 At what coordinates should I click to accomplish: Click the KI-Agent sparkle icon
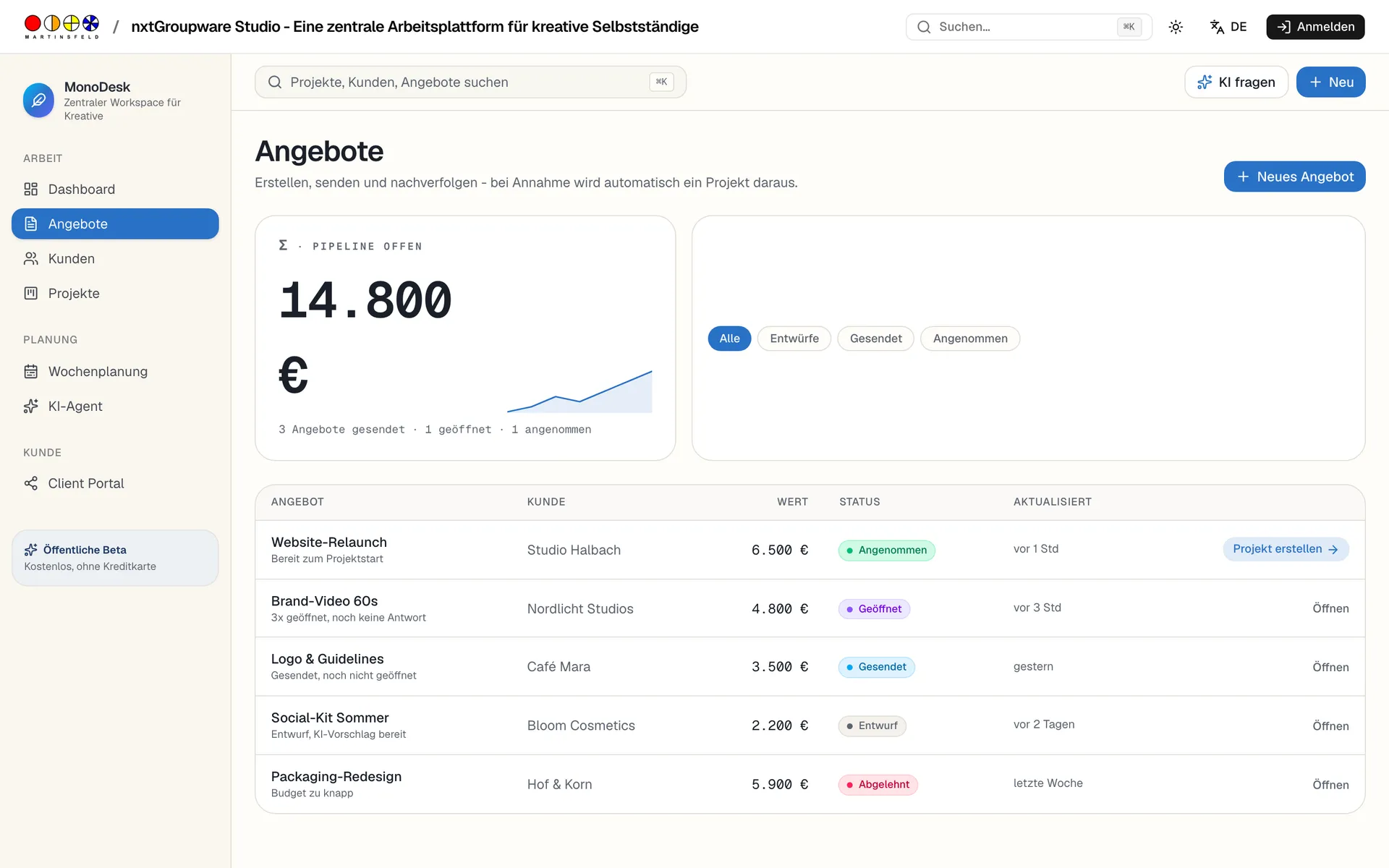[x=30, y=406]
